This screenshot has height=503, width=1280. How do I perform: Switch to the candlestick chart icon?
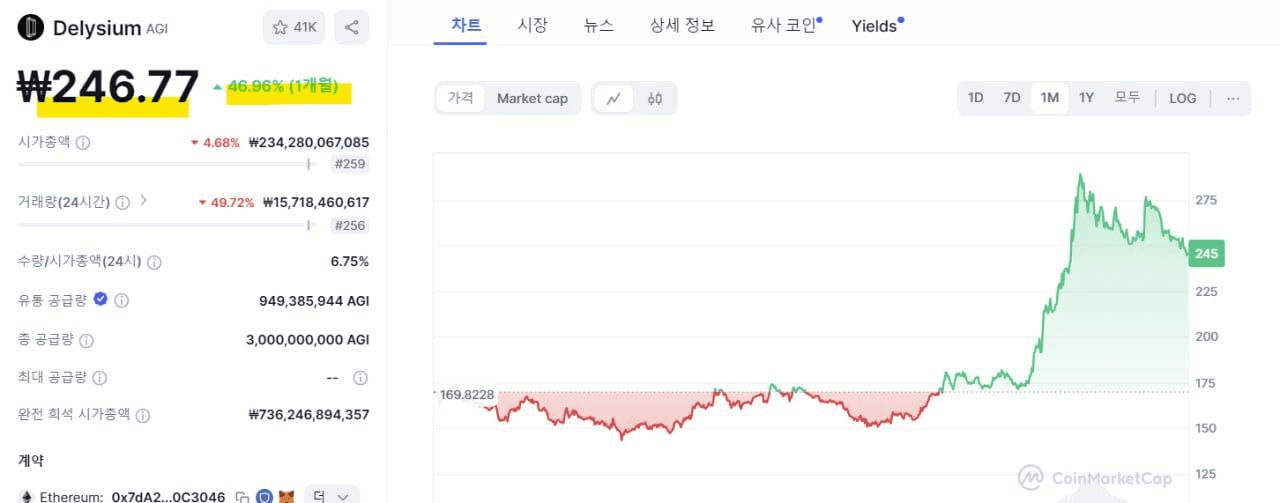655,98
